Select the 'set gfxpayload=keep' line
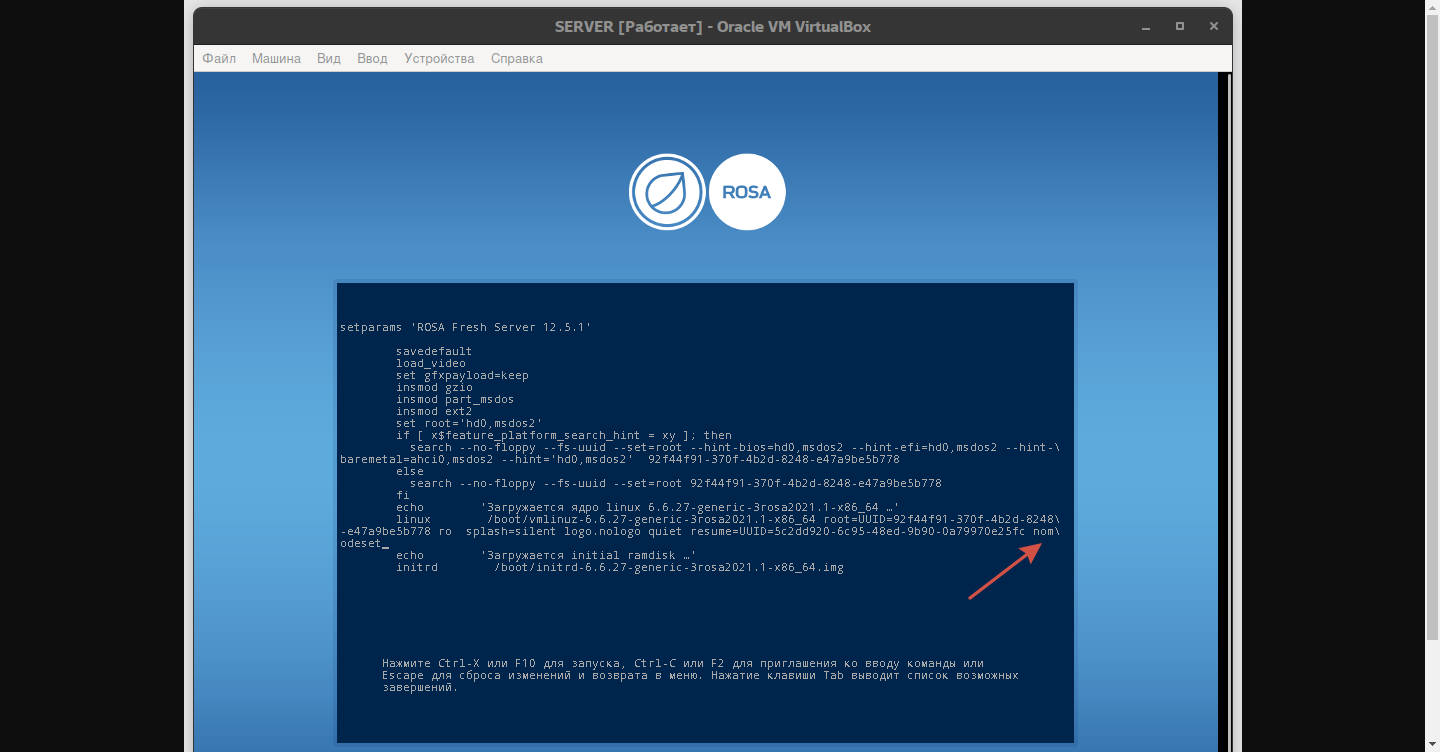 click(462, 375)
